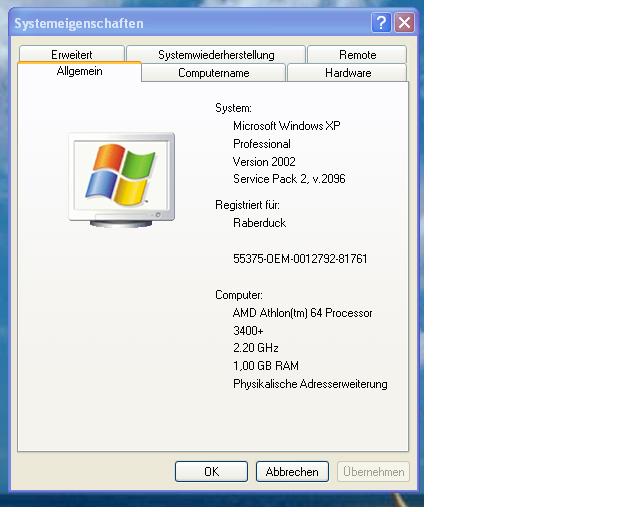640x512 pixels.
Task: Click the Abbrechen button
Action: tap(292, 472)
